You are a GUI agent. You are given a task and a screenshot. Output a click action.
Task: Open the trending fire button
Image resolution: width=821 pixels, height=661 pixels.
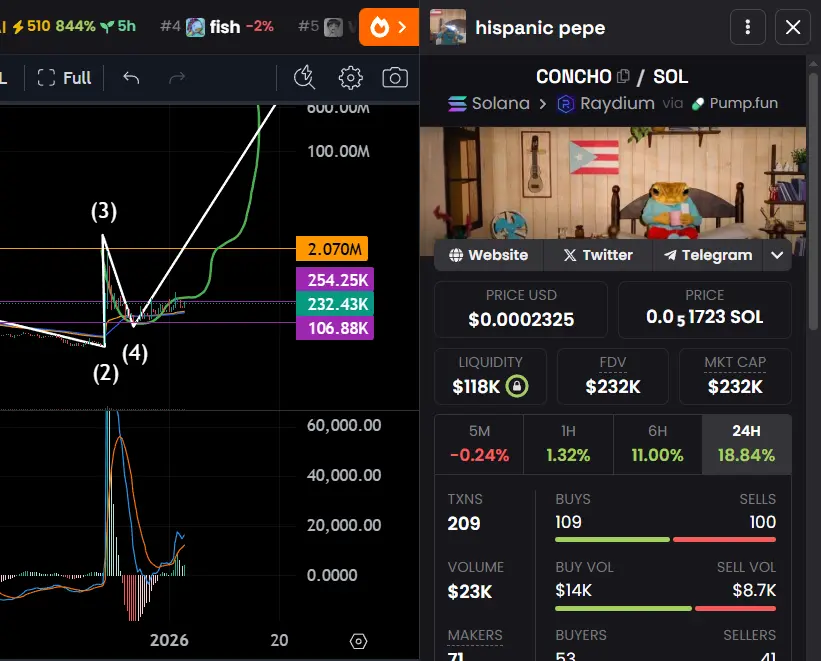389,27
